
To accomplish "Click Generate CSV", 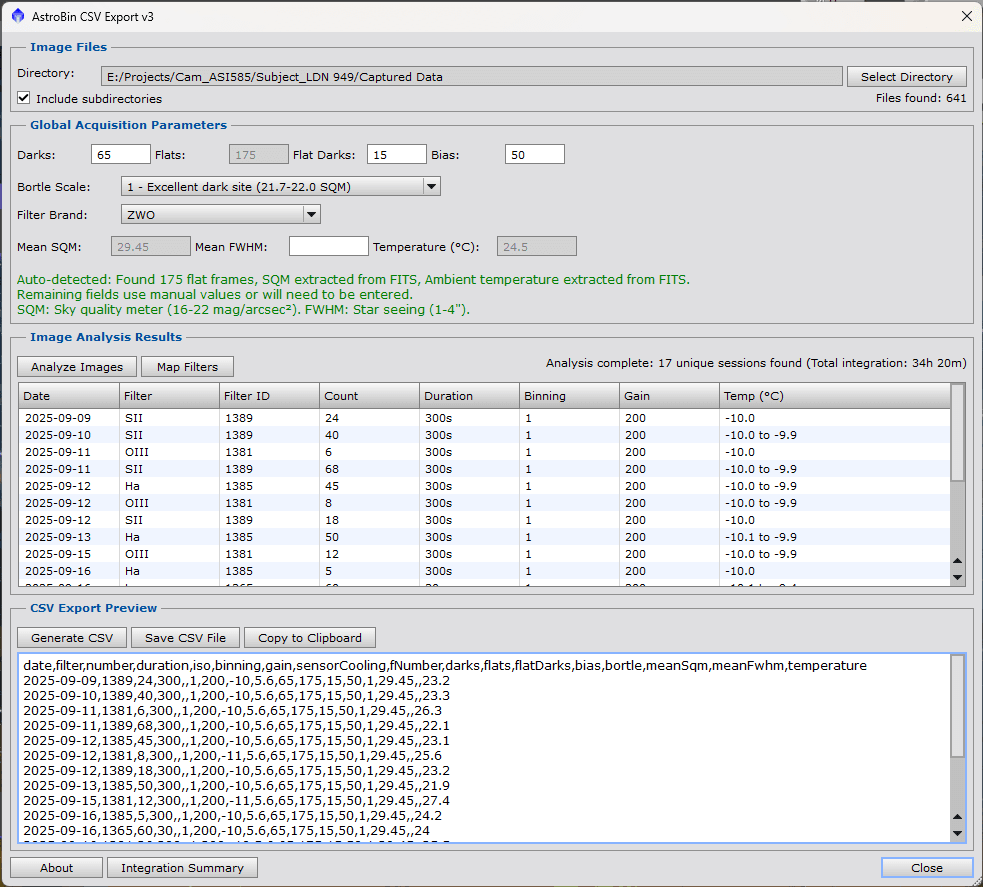I will [71, 637].
